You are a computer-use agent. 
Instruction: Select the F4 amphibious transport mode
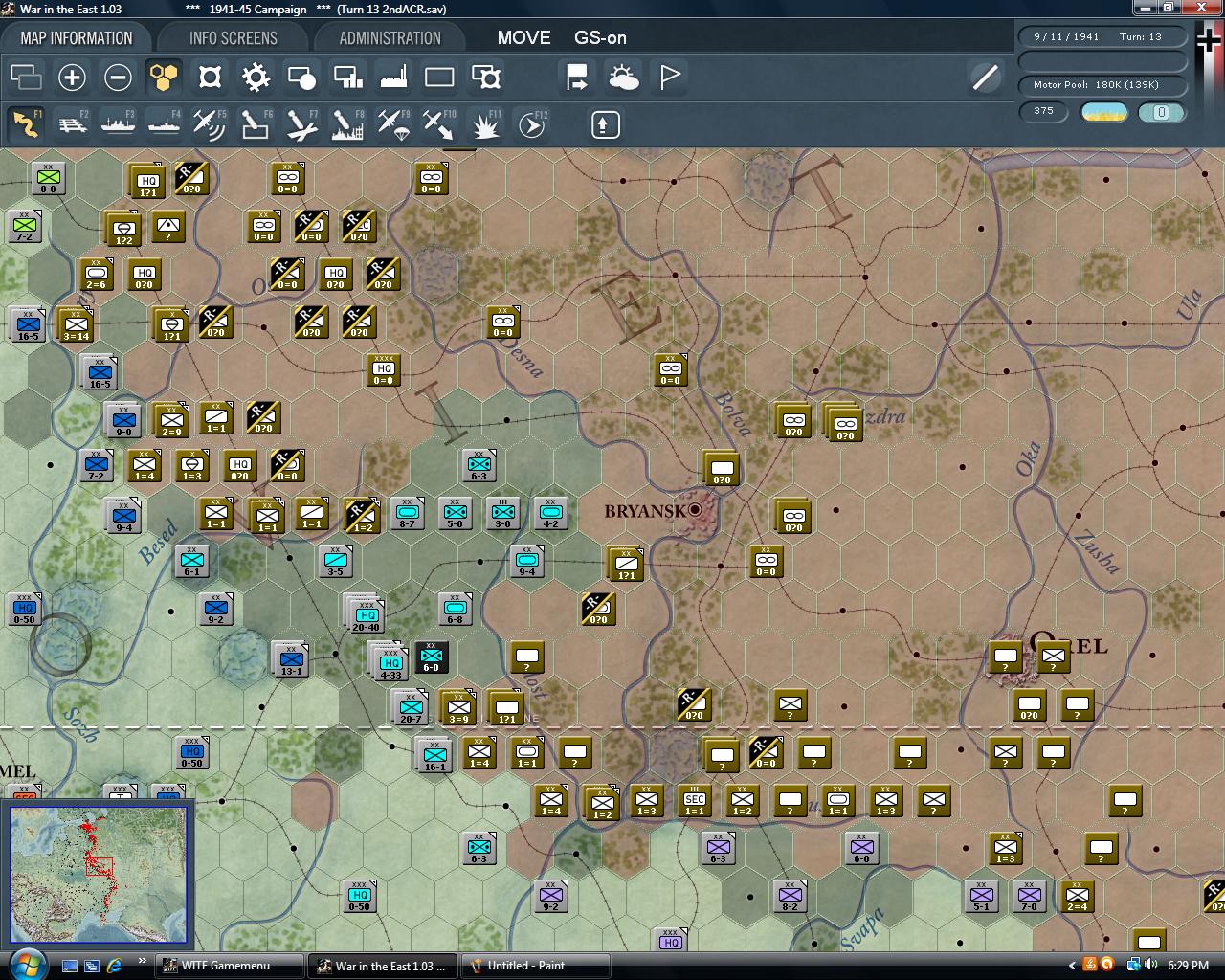(164, 124)
